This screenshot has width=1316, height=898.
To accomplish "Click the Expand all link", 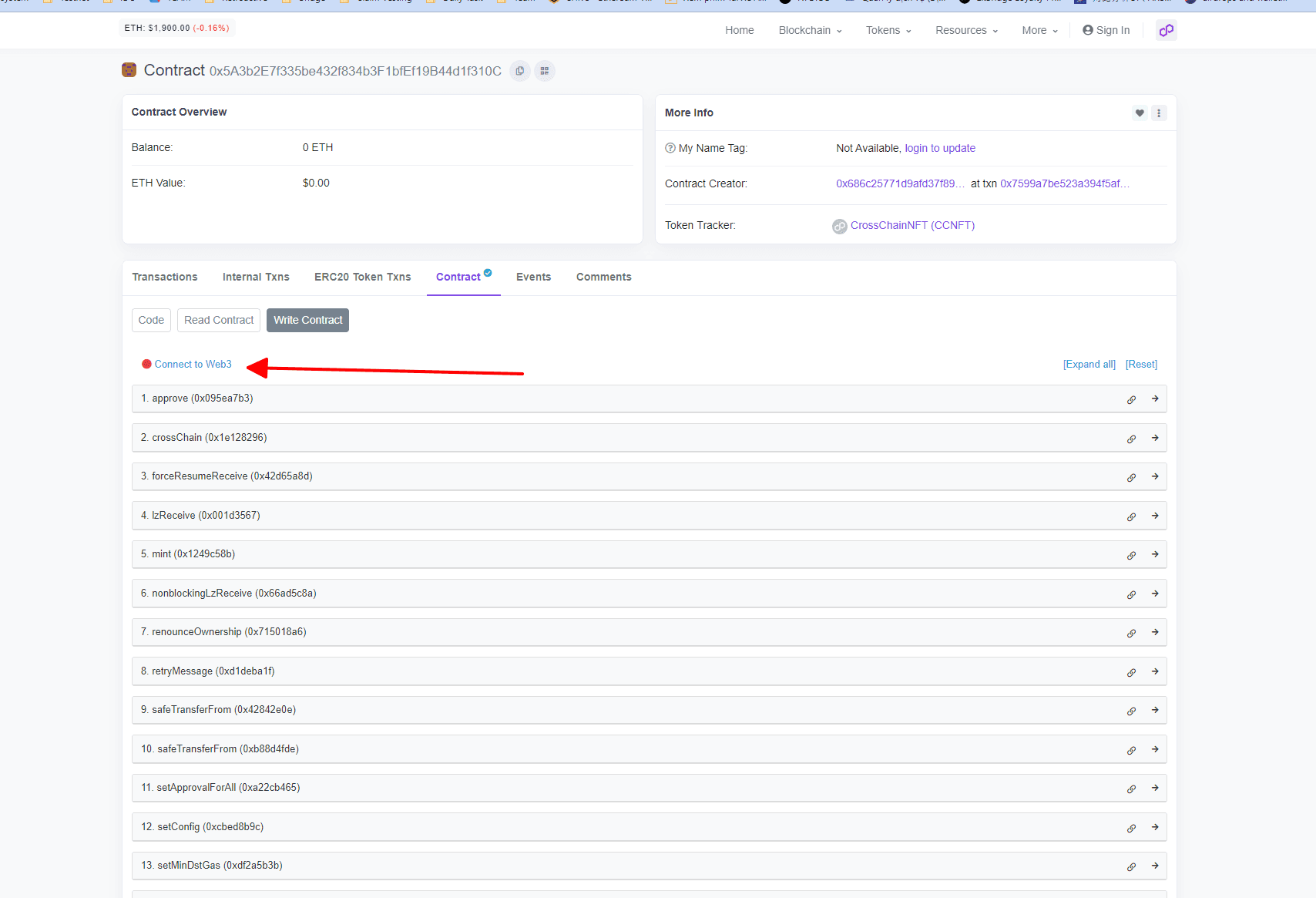I will pos(1089,365).
